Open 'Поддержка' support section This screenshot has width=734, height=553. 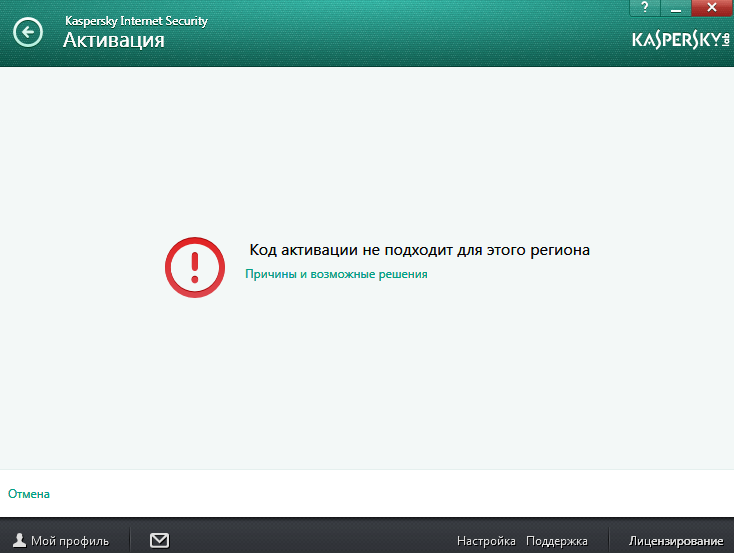[557, 541]
